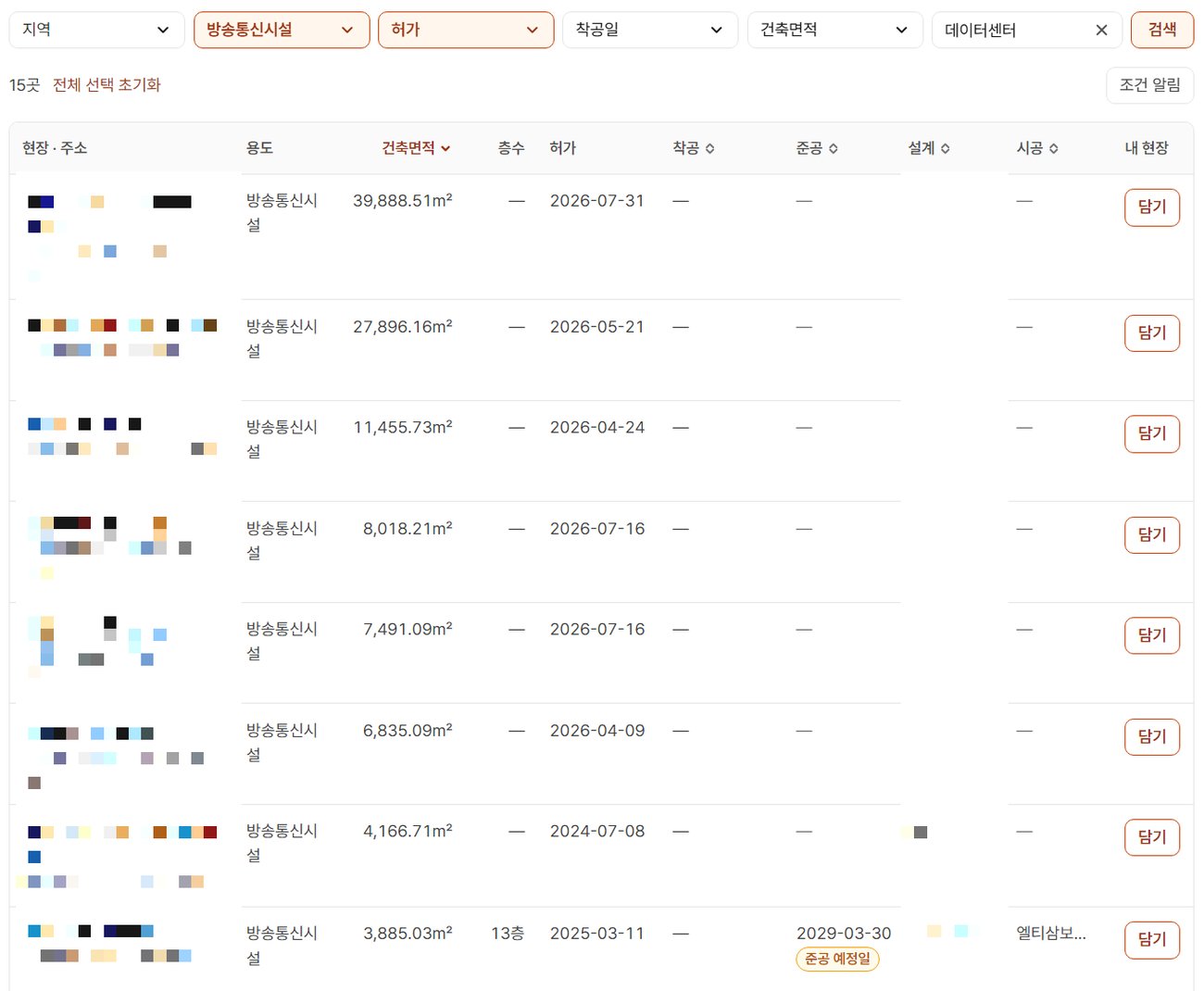Open the 착공일 filter dropdown

pyautogui.click(x=650, y=30)
